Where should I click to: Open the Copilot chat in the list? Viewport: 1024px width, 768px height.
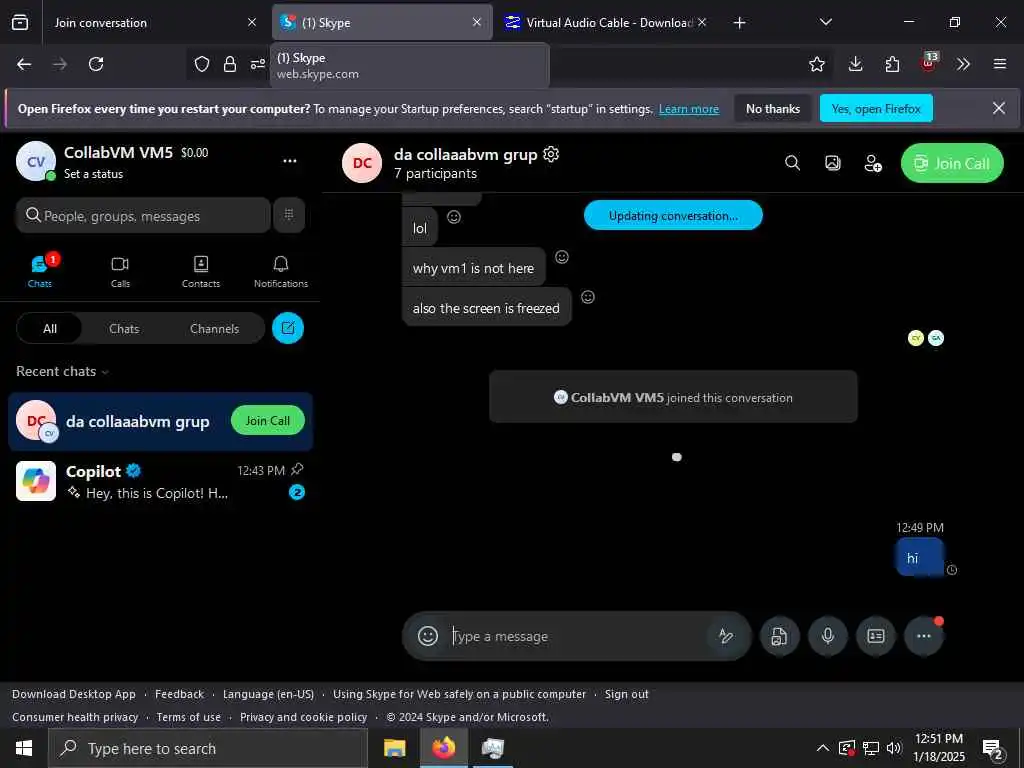pyautogui.click(x=160, y=481)
